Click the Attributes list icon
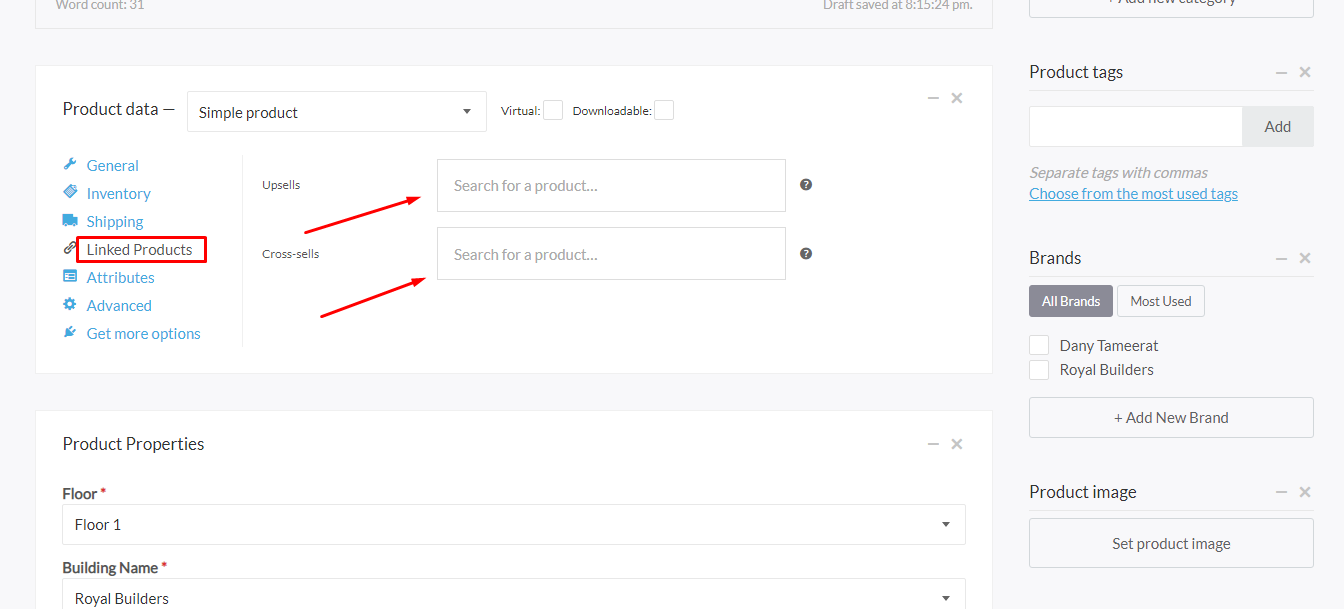 pyautogui.click(x=70, y=277)
